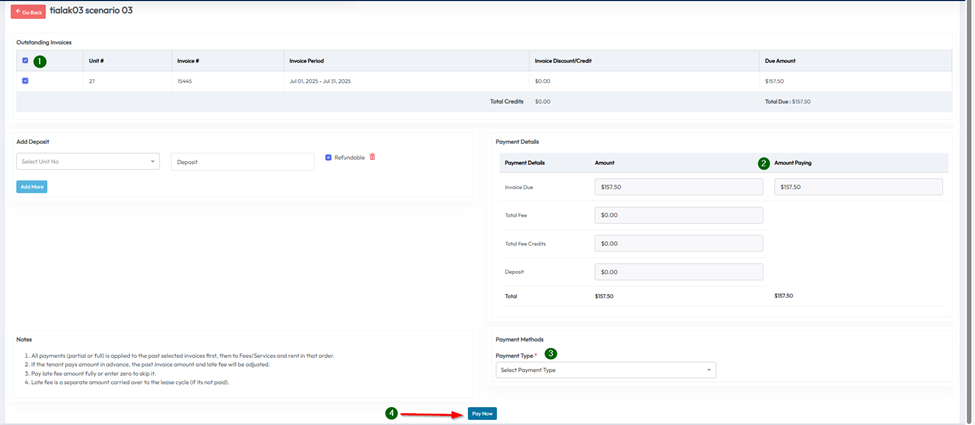Click the Invoice # column header
Viewport: 975px width, 425px height.
point(189,61)
